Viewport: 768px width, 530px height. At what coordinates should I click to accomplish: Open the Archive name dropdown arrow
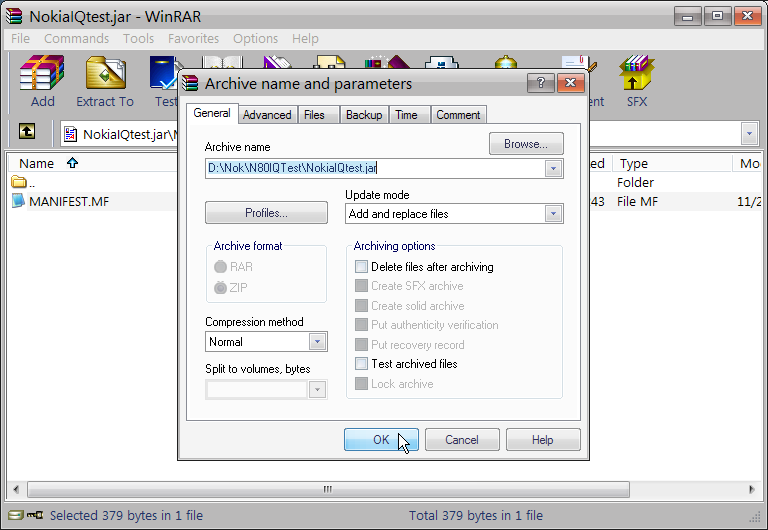click(553, 169)
